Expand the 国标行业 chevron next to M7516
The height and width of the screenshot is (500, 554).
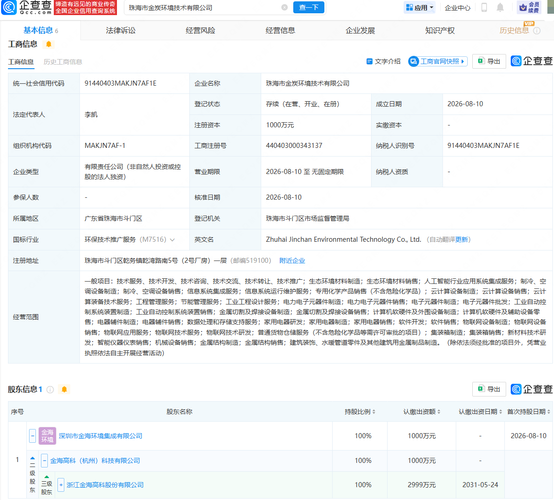172,240
